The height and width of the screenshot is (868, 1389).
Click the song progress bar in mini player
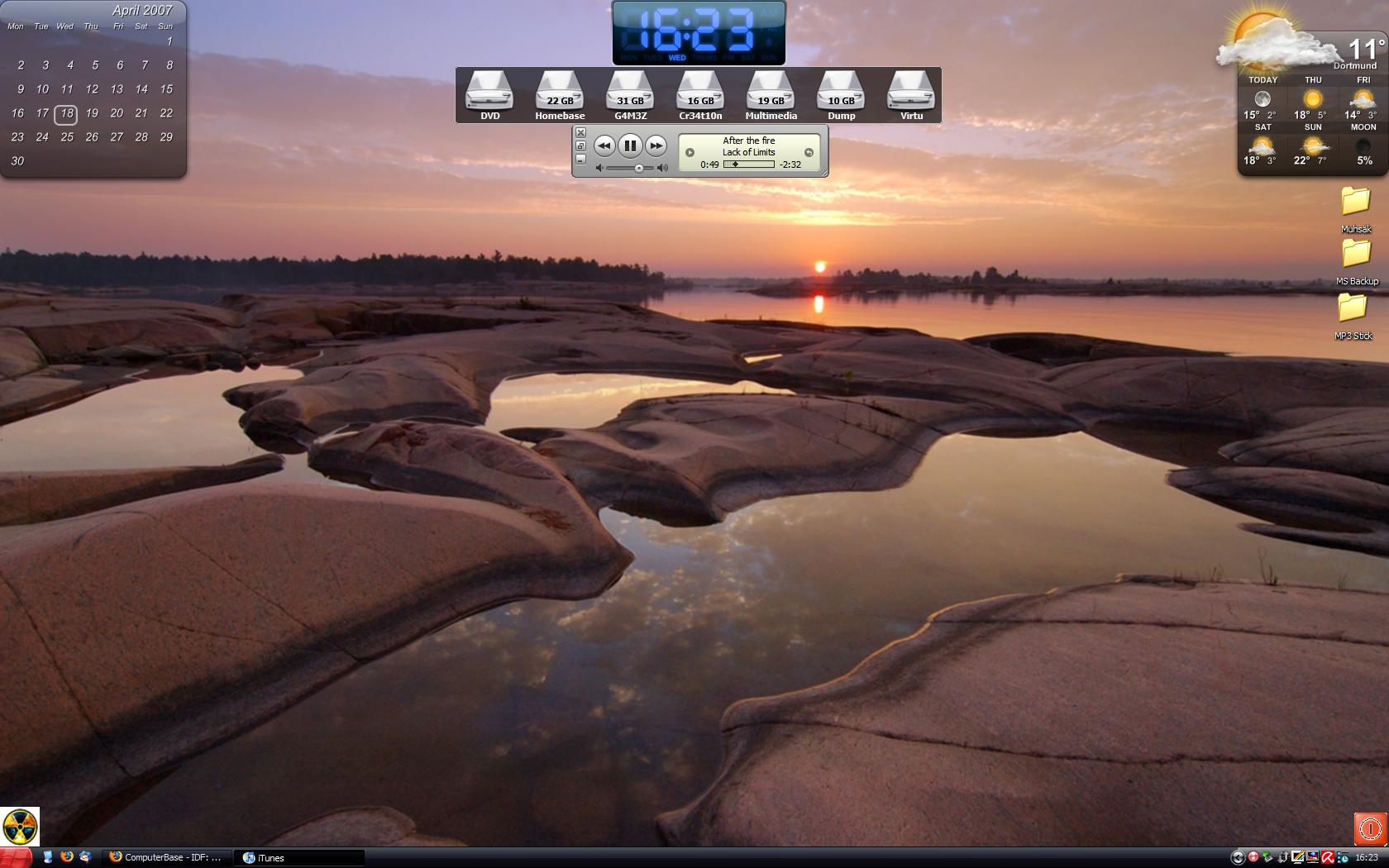[749, 165]
